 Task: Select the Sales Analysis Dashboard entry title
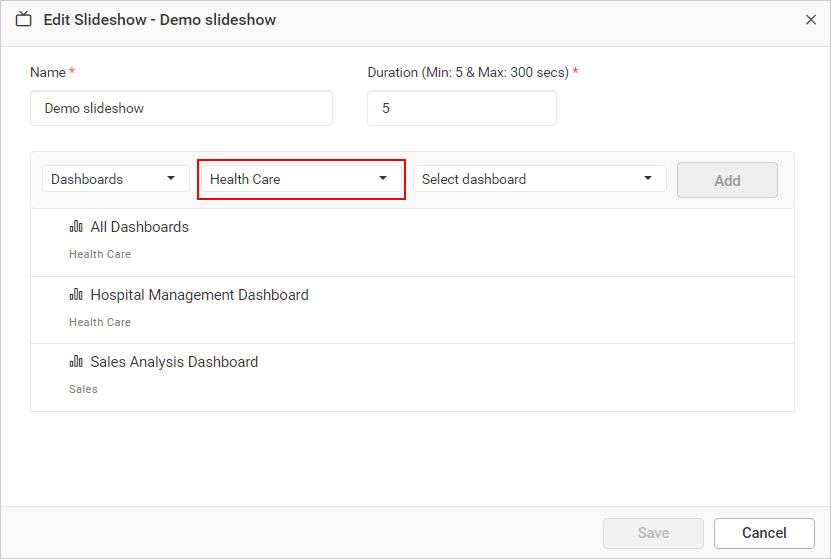(174, 362)
